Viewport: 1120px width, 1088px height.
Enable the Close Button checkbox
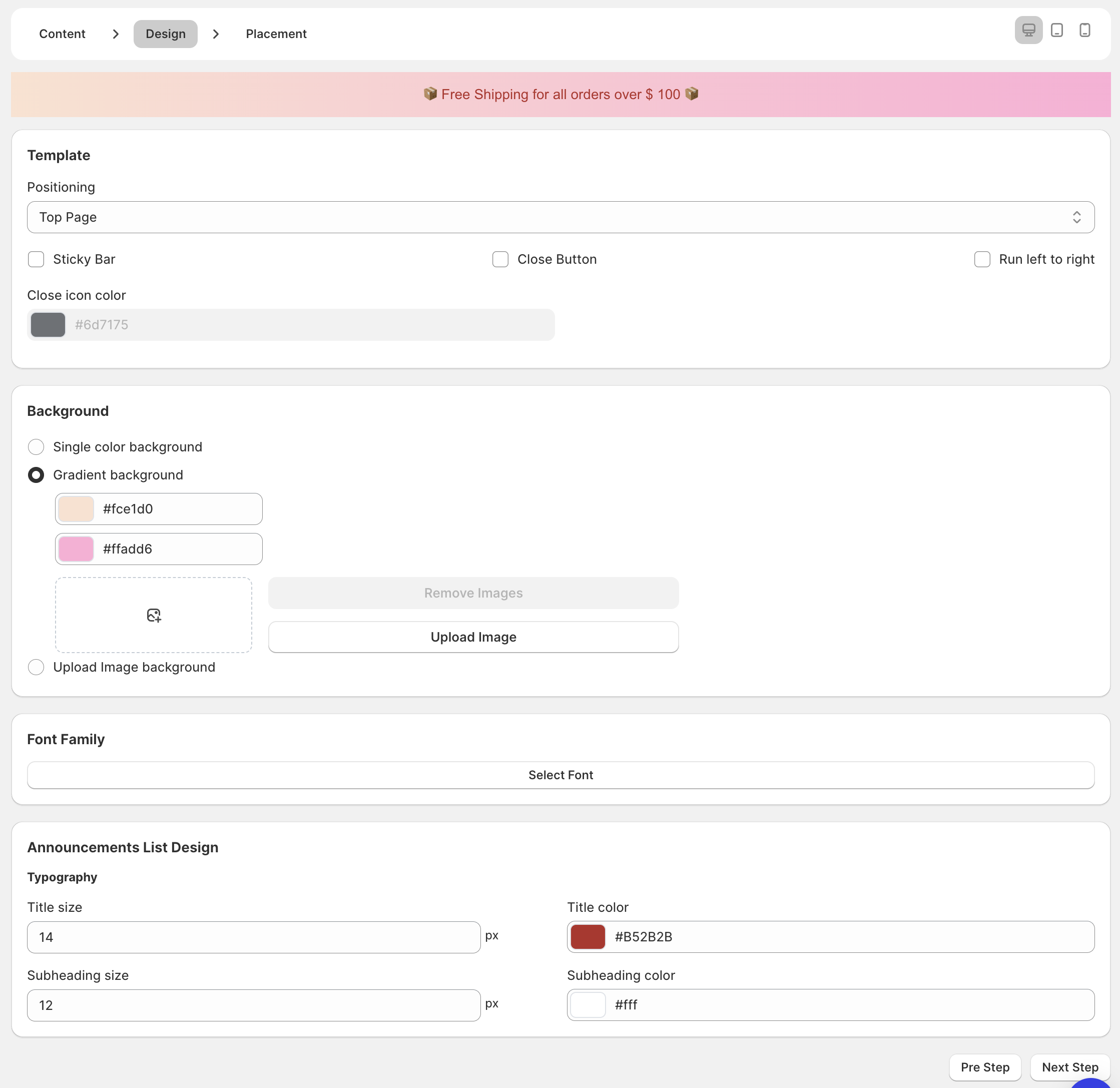pos(500,259)
